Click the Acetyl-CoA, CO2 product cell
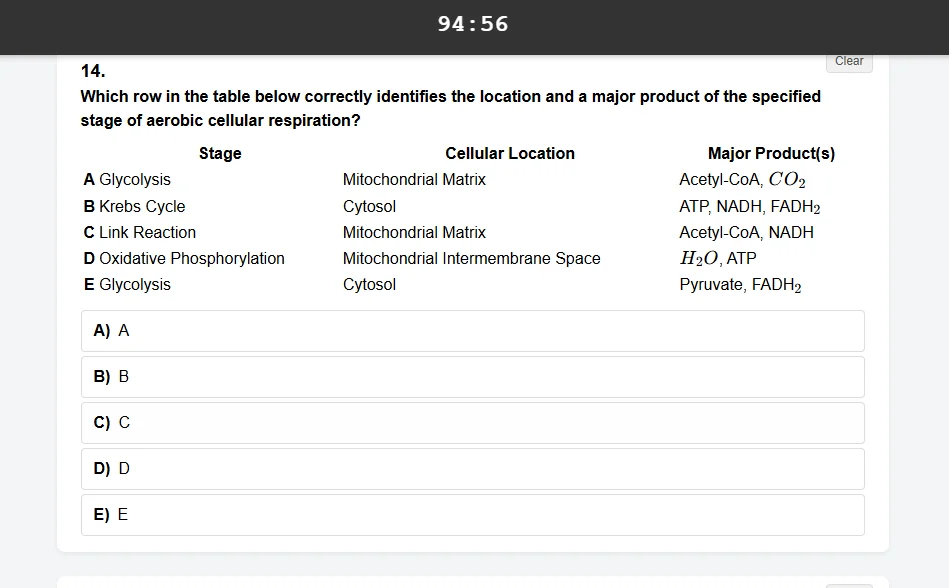Viewport: 949px width, 588px height. (742, 180)
